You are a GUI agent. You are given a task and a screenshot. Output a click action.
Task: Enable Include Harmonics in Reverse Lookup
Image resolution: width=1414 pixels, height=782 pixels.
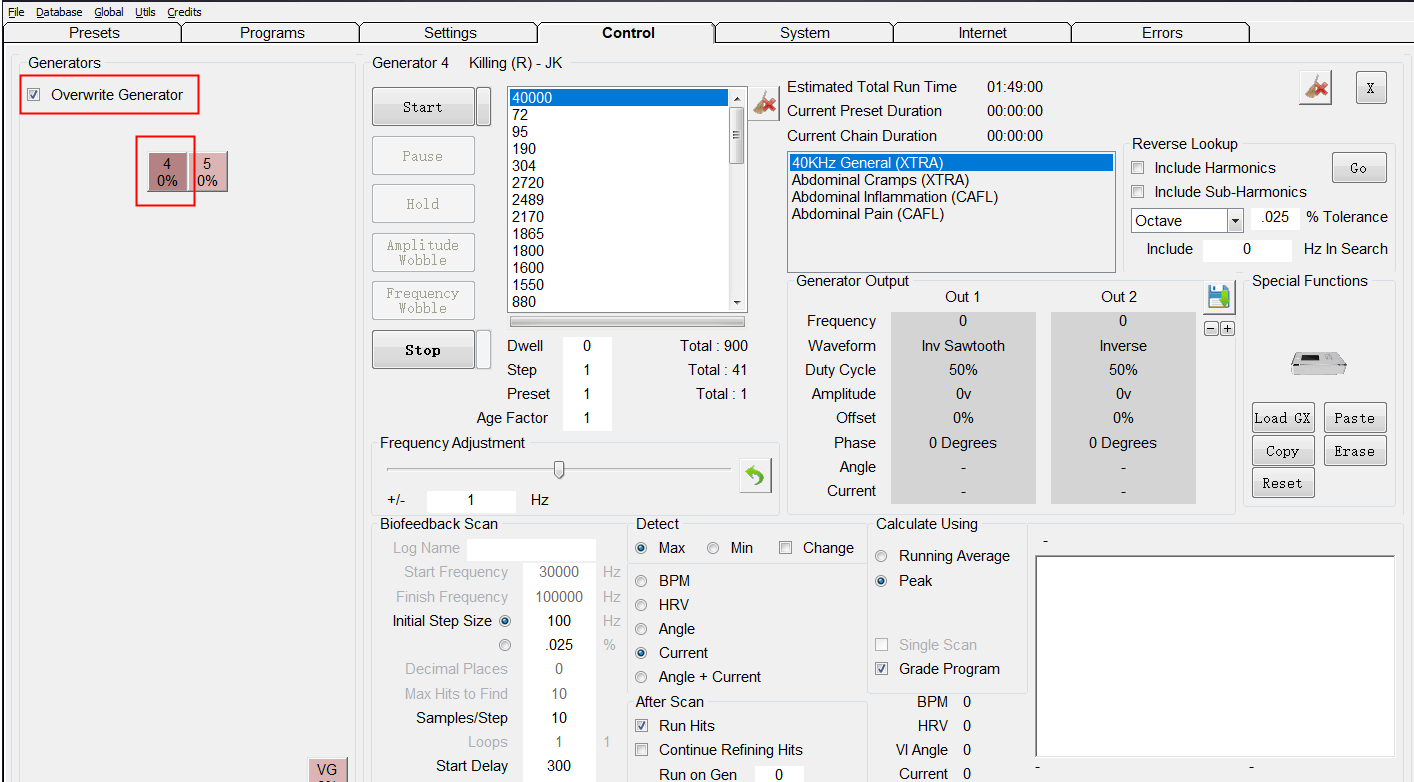tap(1138, 168)
